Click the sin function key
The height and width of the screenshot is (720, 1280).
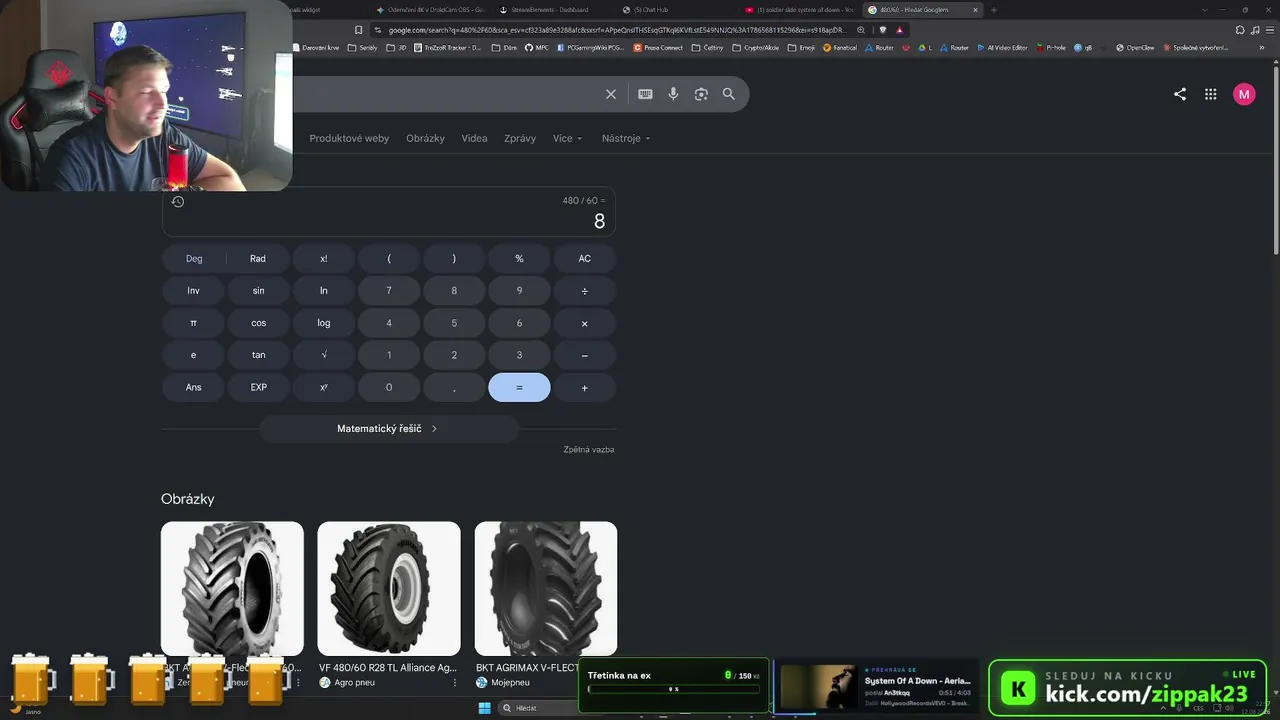coord(258,291)
